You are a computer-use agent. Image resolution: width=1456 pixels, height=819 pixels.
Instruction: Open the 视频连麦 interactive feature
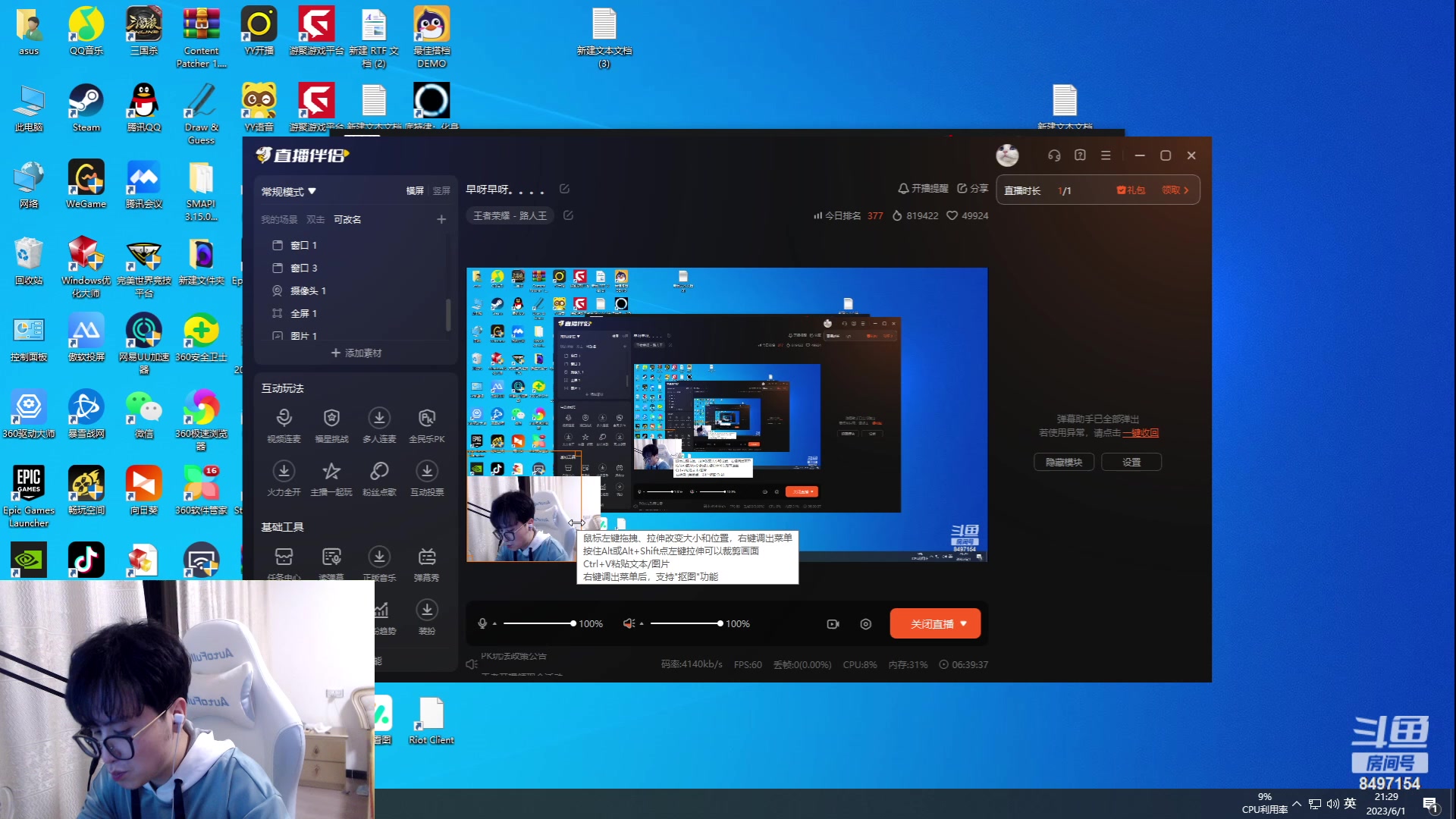pos(284,419)
